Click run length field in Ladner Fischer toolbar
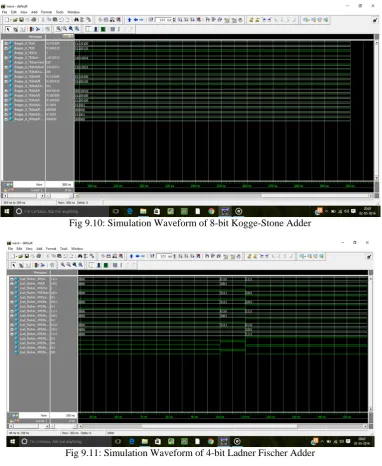The image size is (382, 466). pos(165,256)
